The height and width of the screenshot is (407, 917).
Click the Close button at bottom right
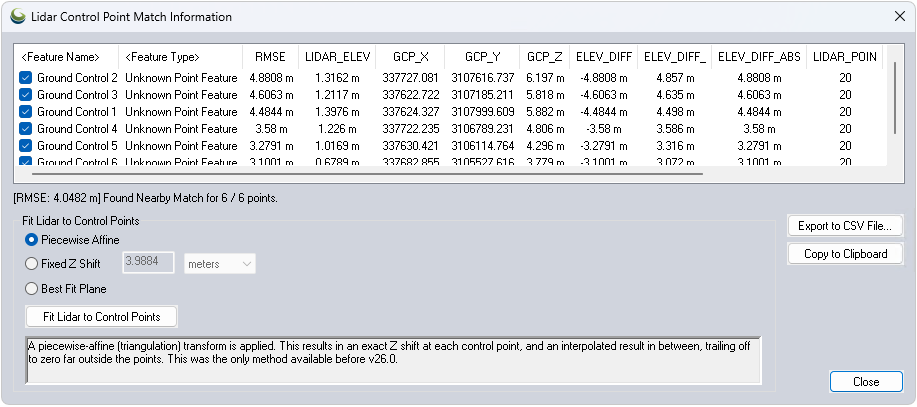click(x=866, y=382)
